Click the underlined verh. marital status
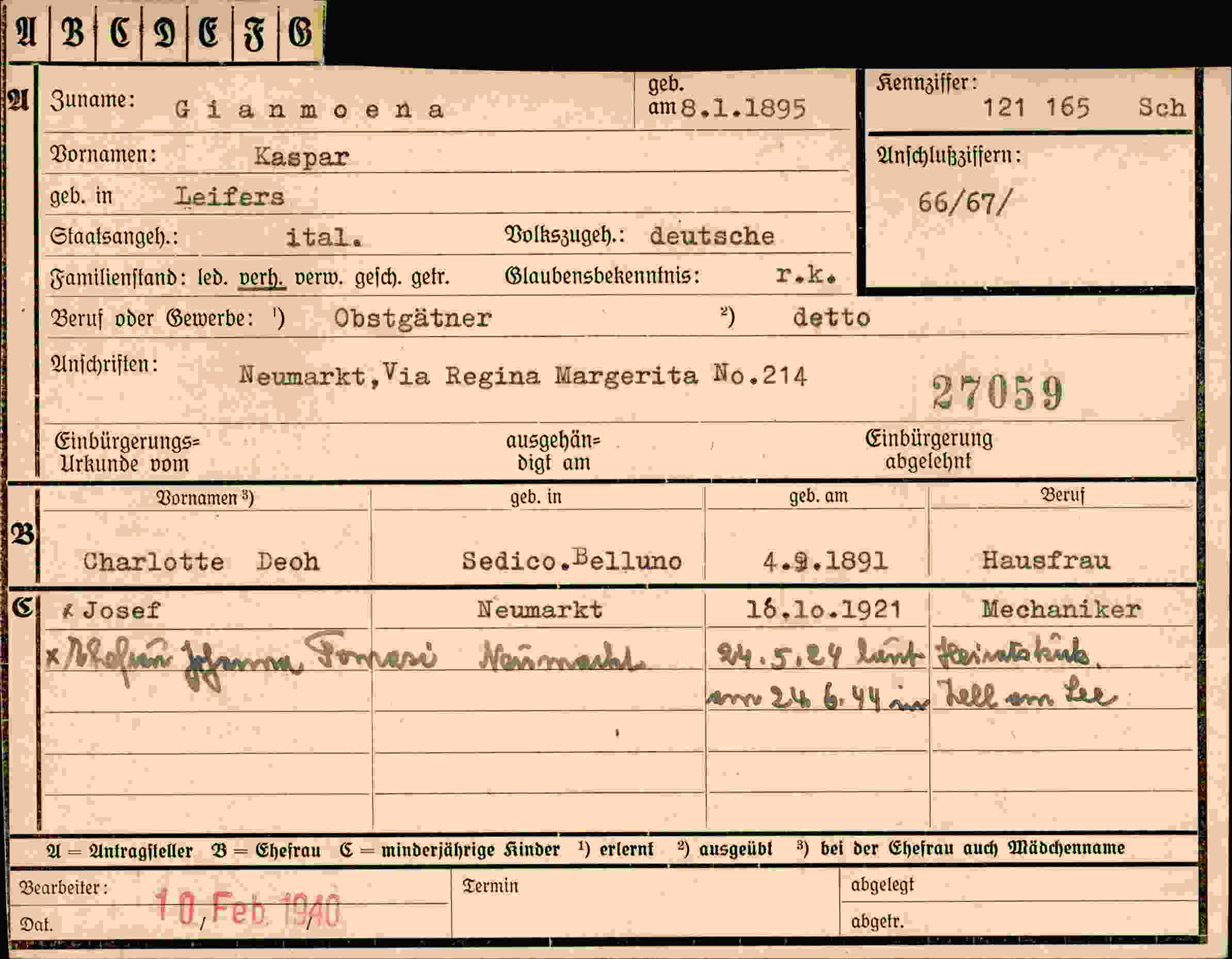Image resolution: width=1232 pixels, height=959 pixels. click(x=261, y=278)
